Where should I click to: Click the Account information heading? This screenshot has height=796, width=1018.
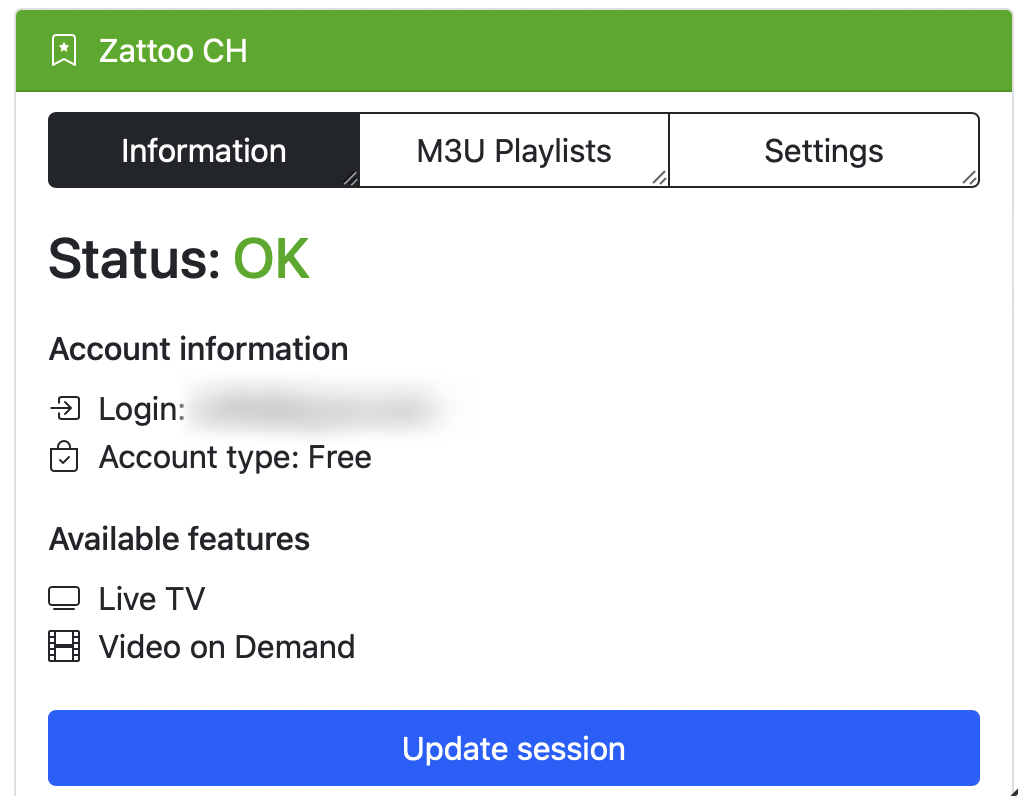199,349
